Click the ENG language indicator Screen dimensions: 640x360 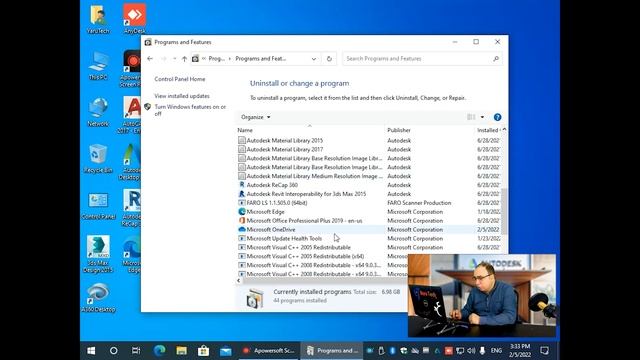click(496, 351)
